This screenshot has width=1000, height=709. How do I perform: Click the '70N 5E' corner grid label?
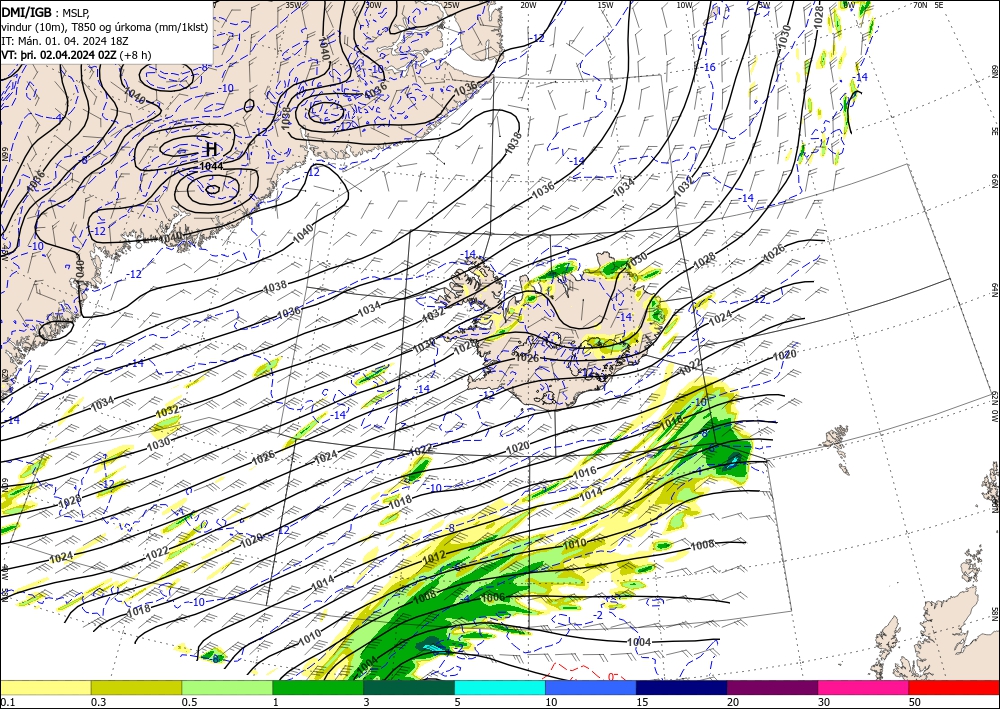click(928, 5)
